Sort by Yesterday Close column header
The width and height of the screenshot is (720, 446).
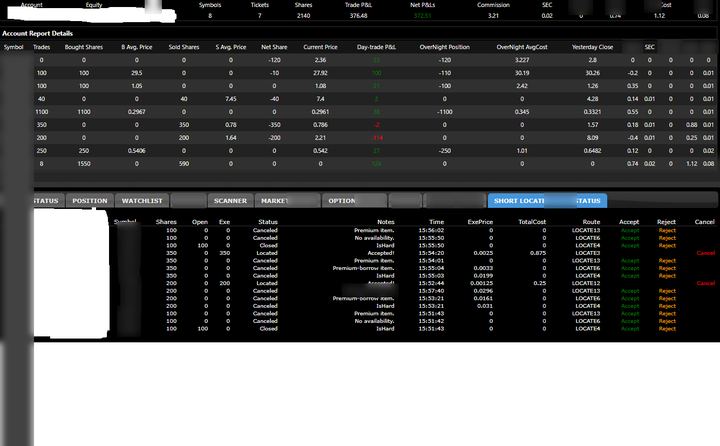point(592,47)
